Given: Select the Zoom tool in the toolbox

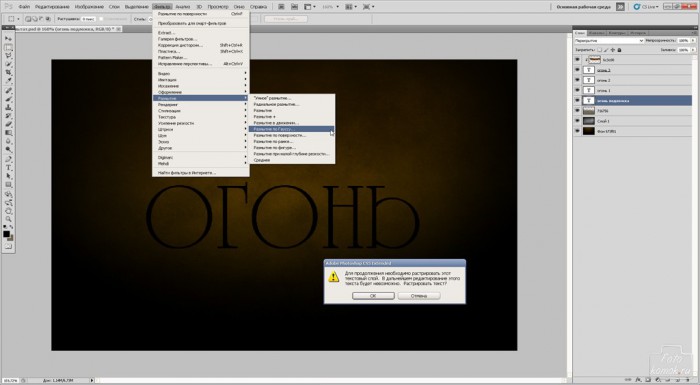Looking at the screenshot, I should [x=8, y=219].
